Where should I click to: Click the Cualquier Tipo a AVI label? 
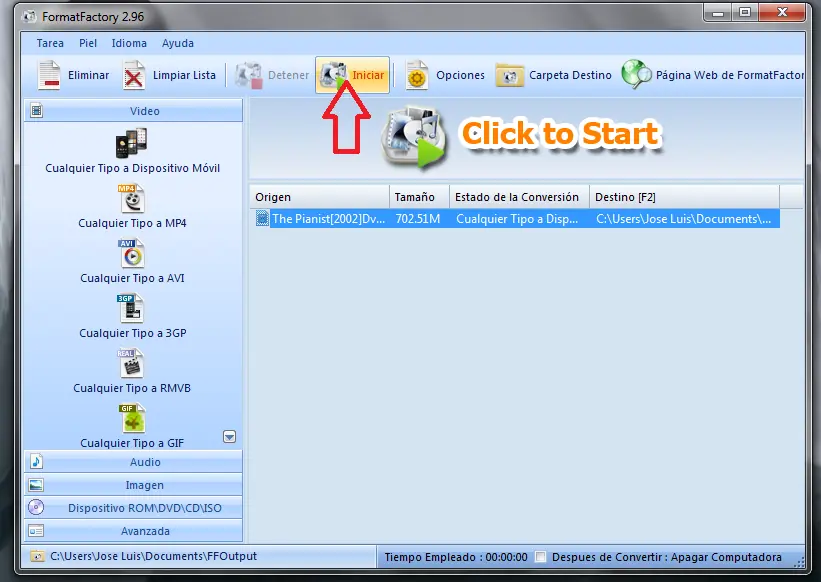click(132, 278)
